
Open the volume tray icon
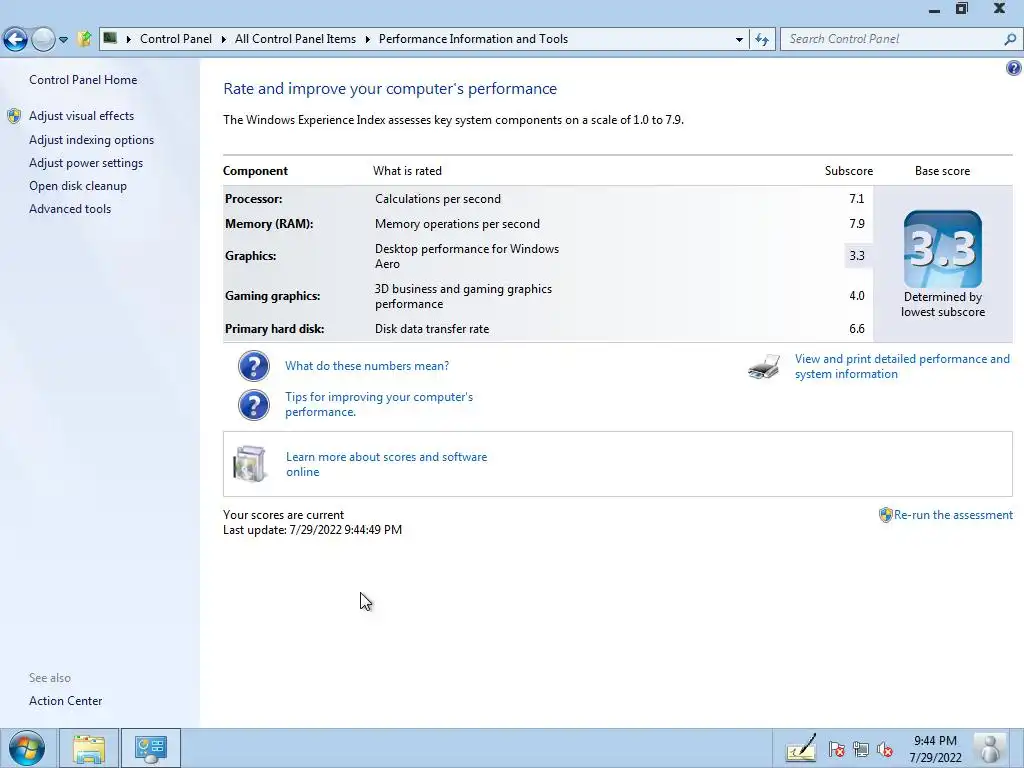click(x=885, y=749)
